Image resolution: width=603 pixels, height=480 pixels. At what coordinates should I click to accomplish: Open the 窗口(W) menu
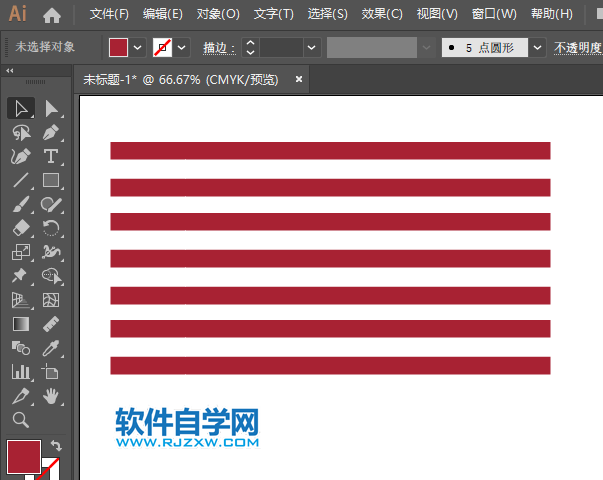point(494,14)
